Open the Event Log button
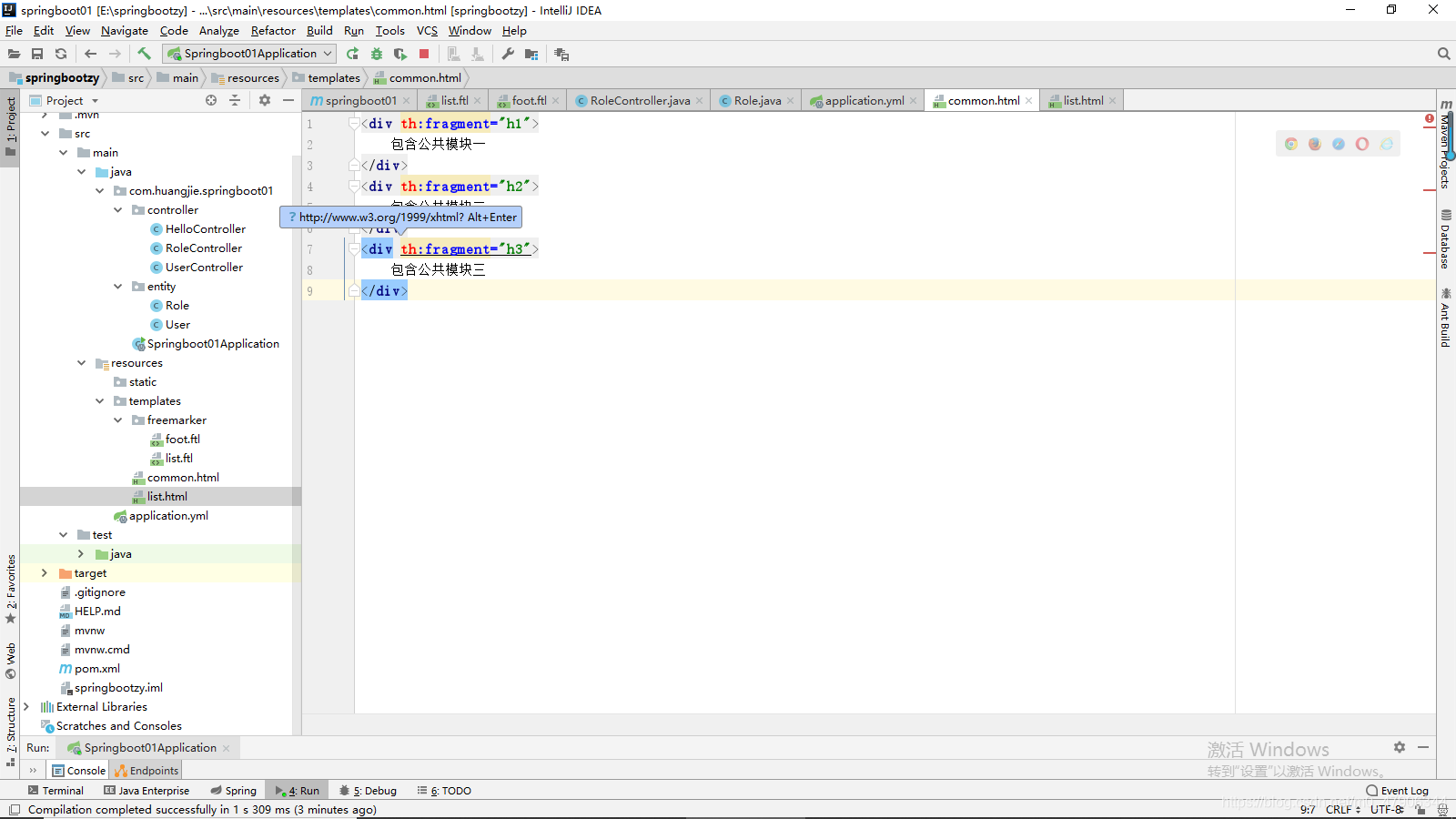This screenshot has height=819, width=1456. click(x=1398, y=791)
